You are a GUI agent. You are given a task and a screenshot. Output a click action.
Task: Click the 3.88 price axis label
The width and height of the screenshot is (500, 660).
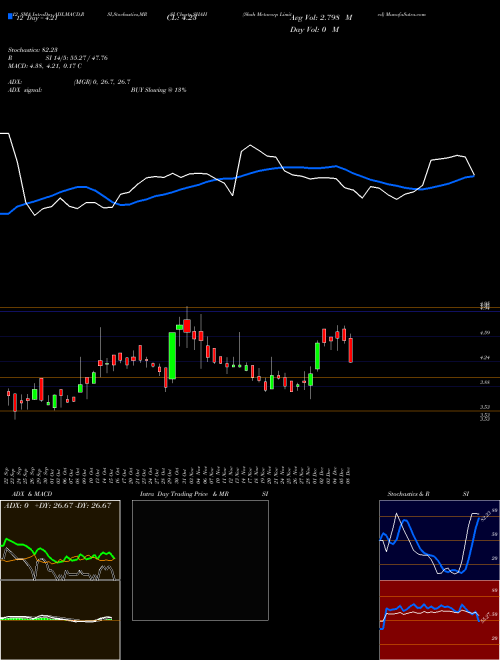485,383
